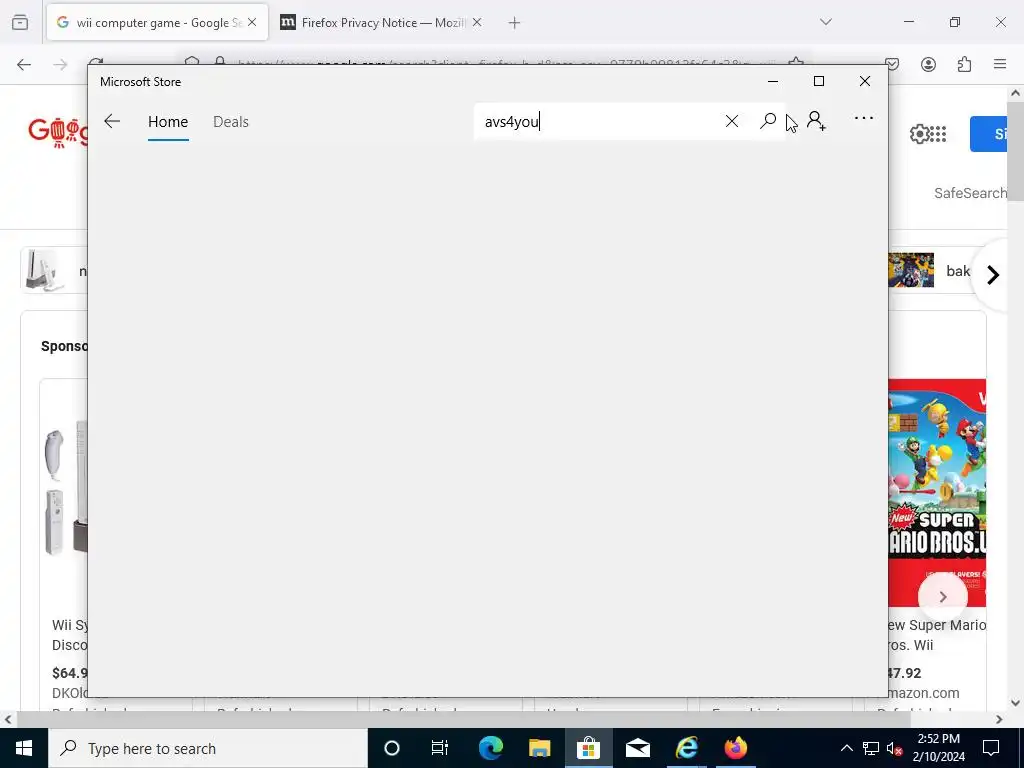Viewport: 1024px width, 768px height.
Task: Open the Store sign-in account icon
Action: [x=816, y=121]
